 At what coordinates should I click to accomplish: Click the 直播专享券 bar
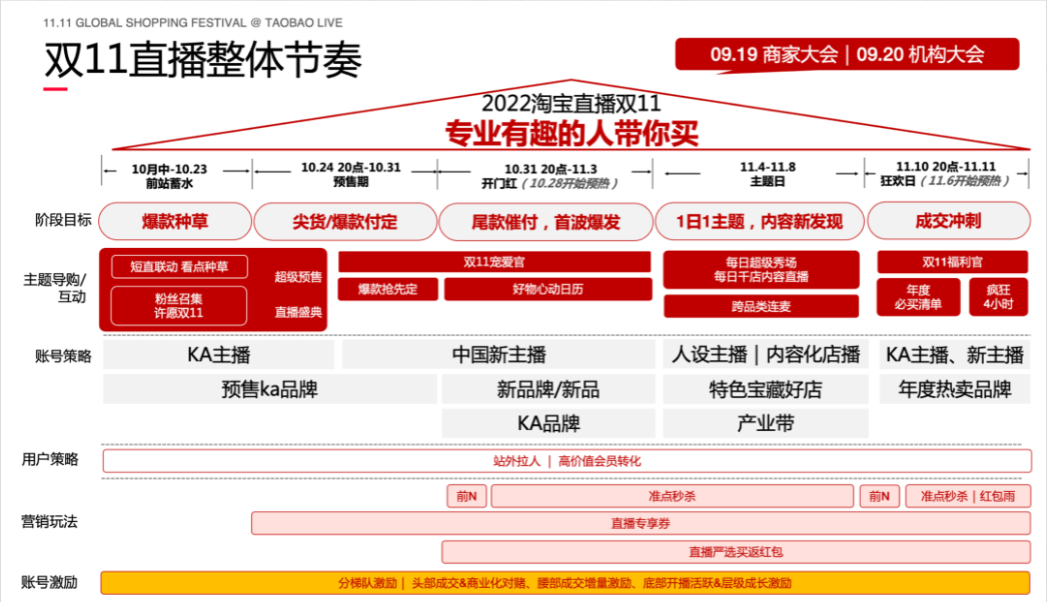[x=641, y=523]
